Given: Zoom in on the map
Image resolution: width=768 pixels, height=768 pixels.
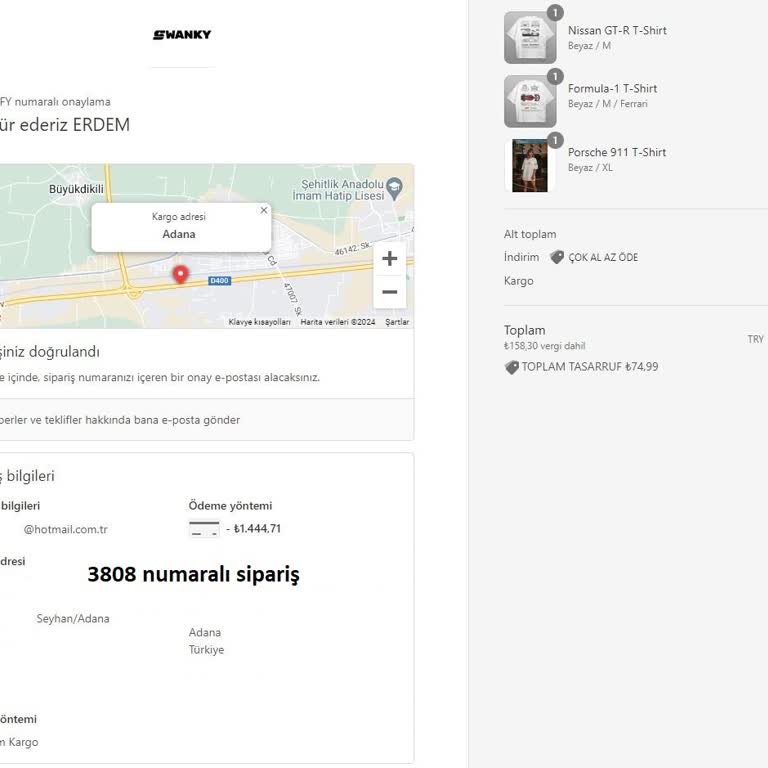Looking at the screenshot, I should 389,259.
